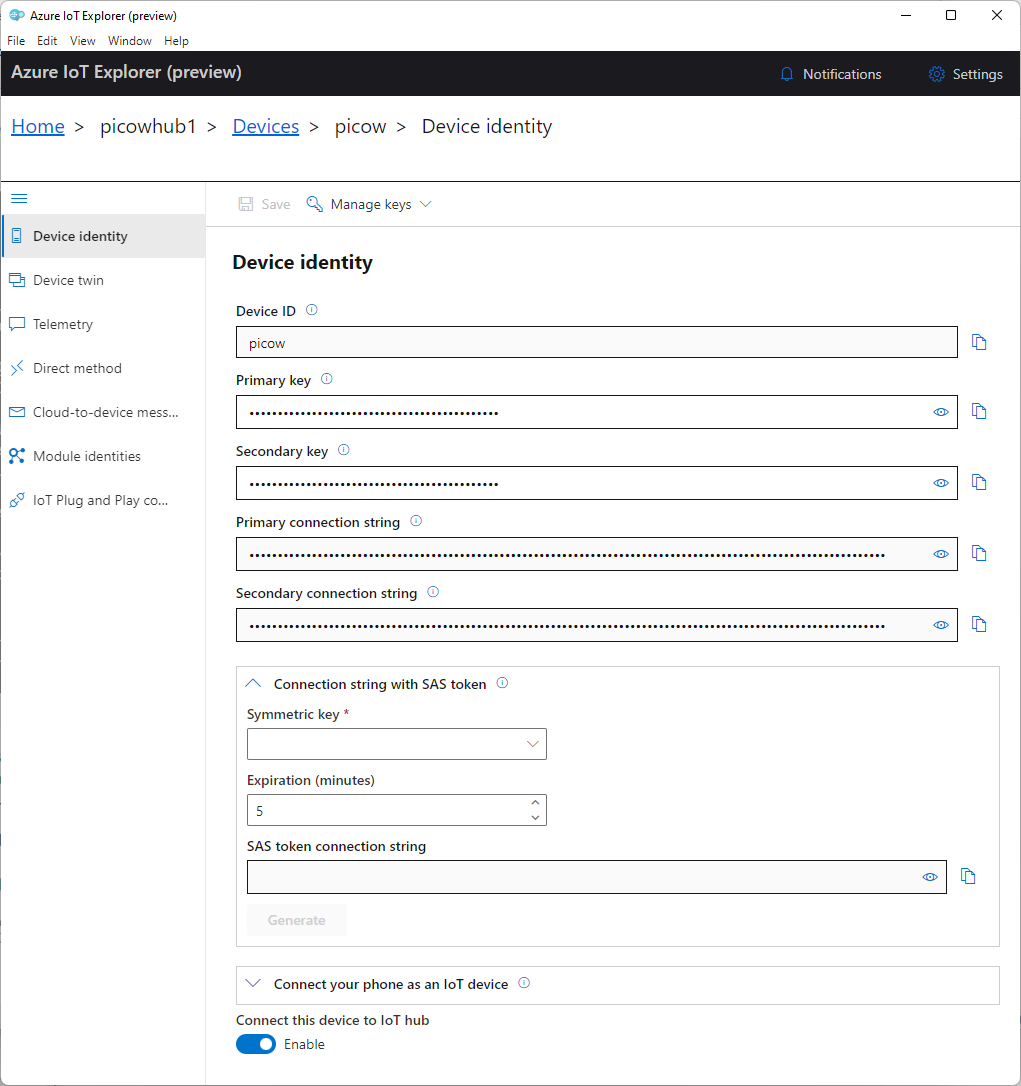Open the Help menu
The width and height of the screenshot is (1021, 1086).
(x=176, y=41)
